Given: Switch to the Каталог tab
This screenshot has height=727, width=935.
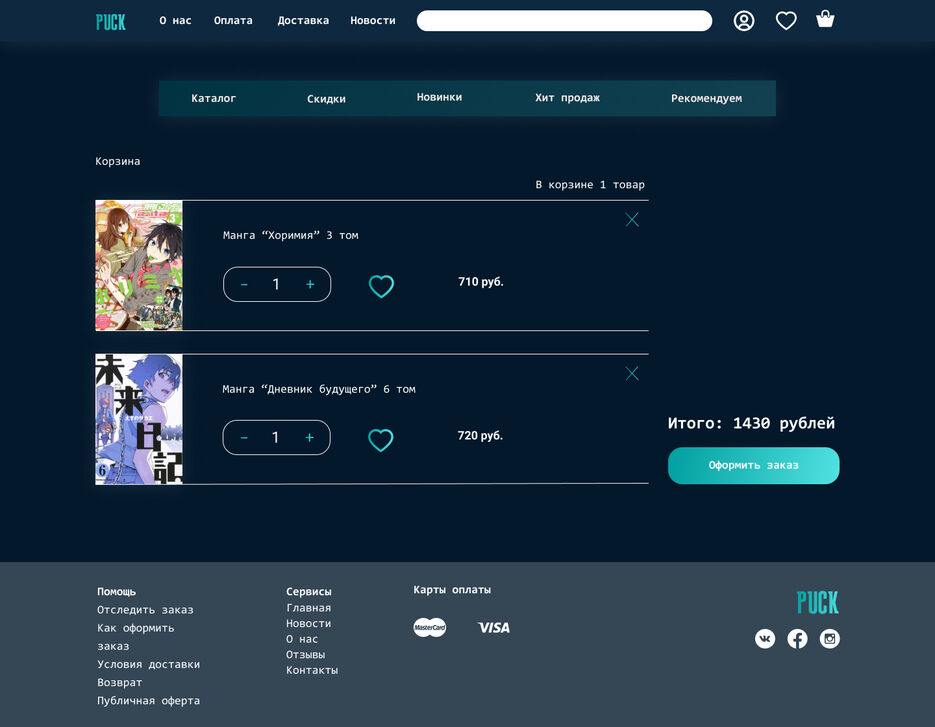Looking at the screenshot, I should tap(214, 98).
